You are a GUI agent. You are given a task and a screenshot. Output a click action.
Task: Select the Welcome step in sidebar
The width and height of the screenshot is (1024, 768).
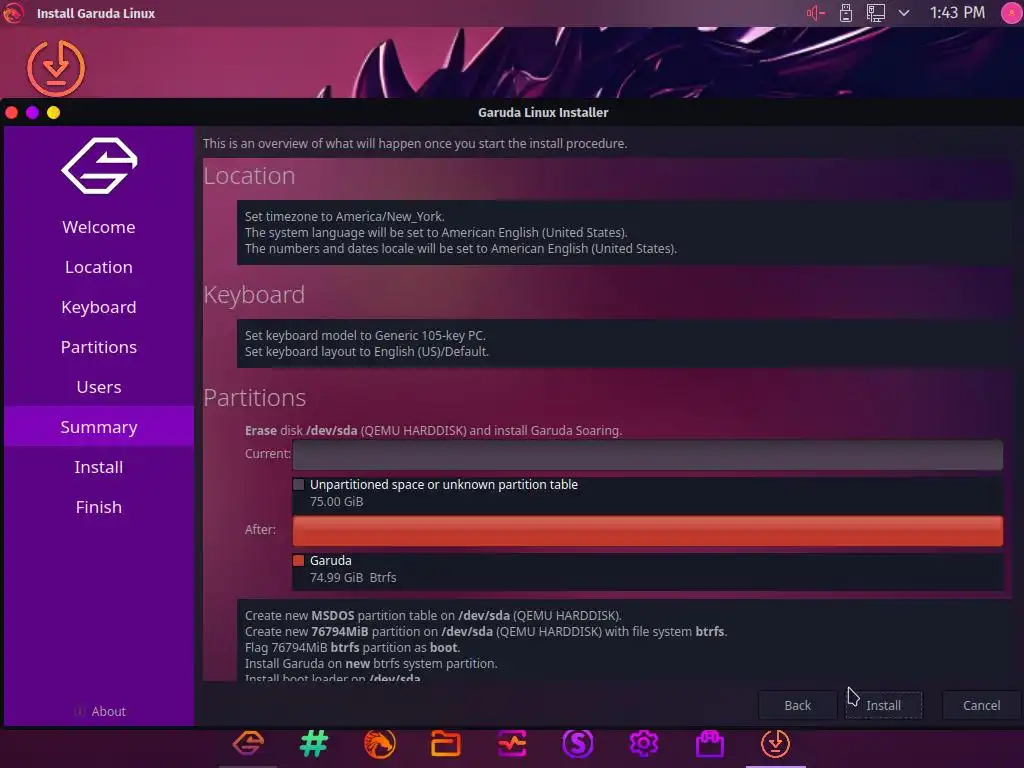[x=99, y=227]
